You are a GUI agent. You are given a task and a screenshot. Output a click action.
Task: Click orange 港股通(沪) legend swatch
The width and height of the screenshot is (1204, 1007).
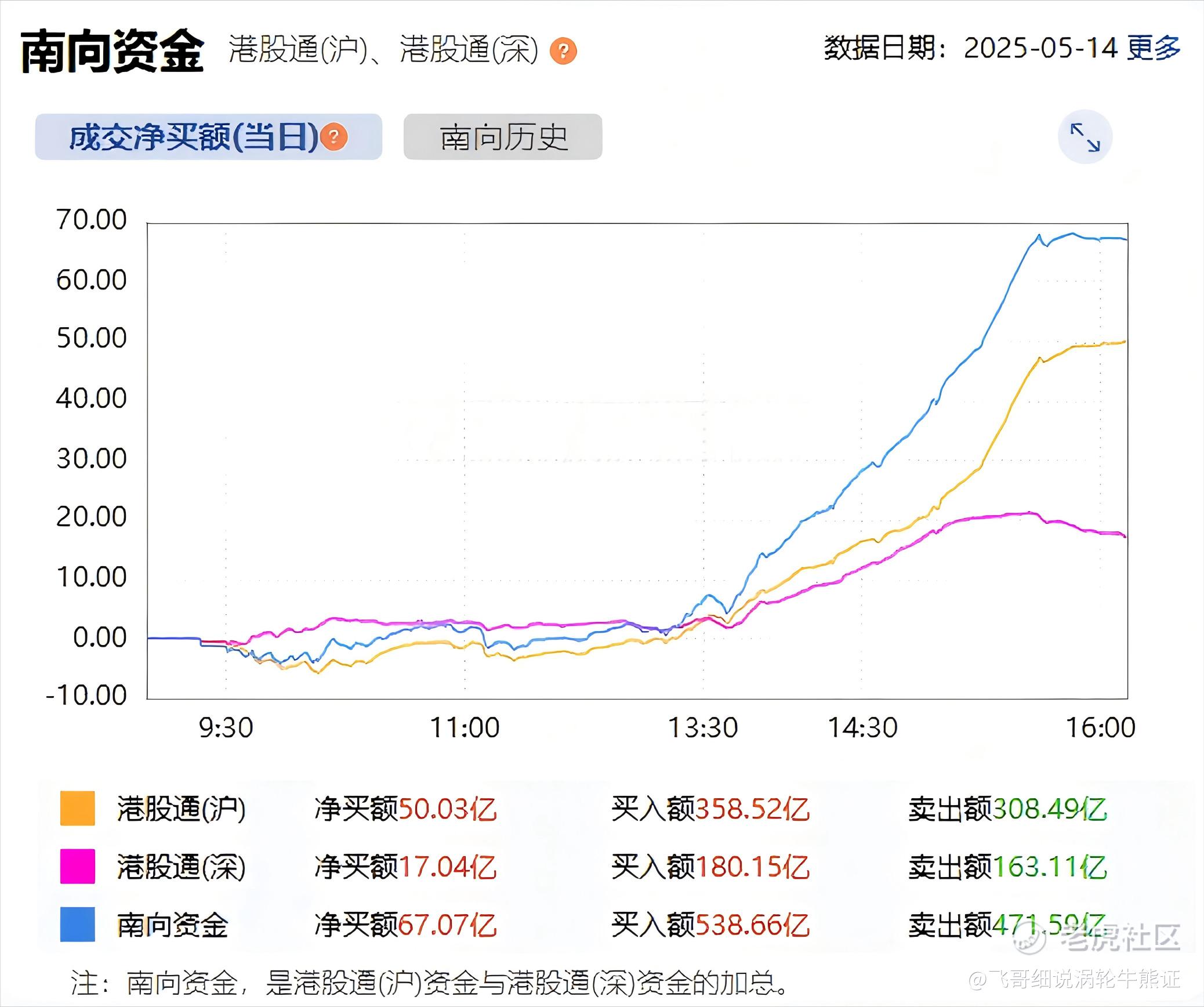pos(78,808)
